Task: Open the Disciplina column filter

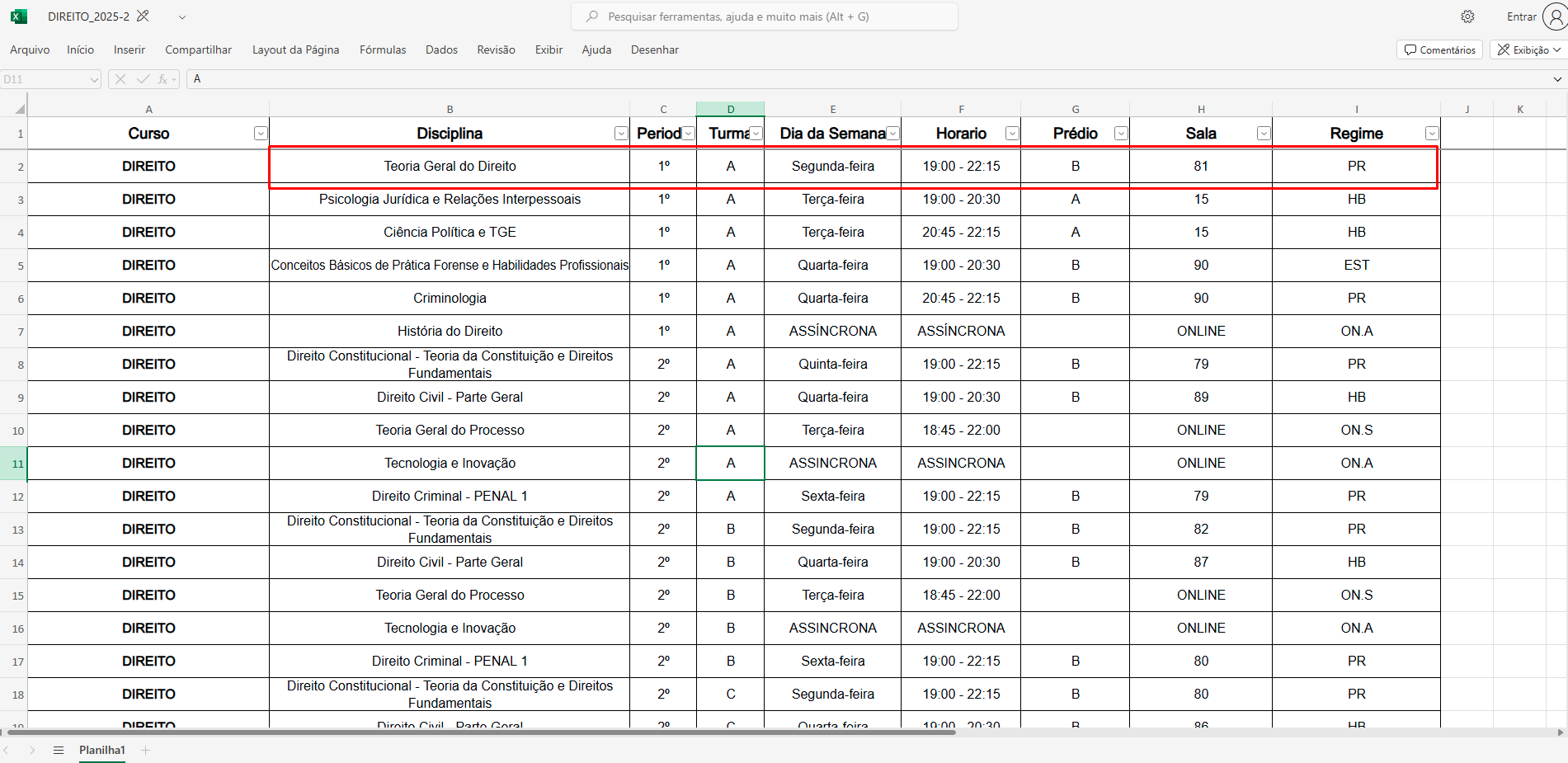Action: click(x=621, y=134)
